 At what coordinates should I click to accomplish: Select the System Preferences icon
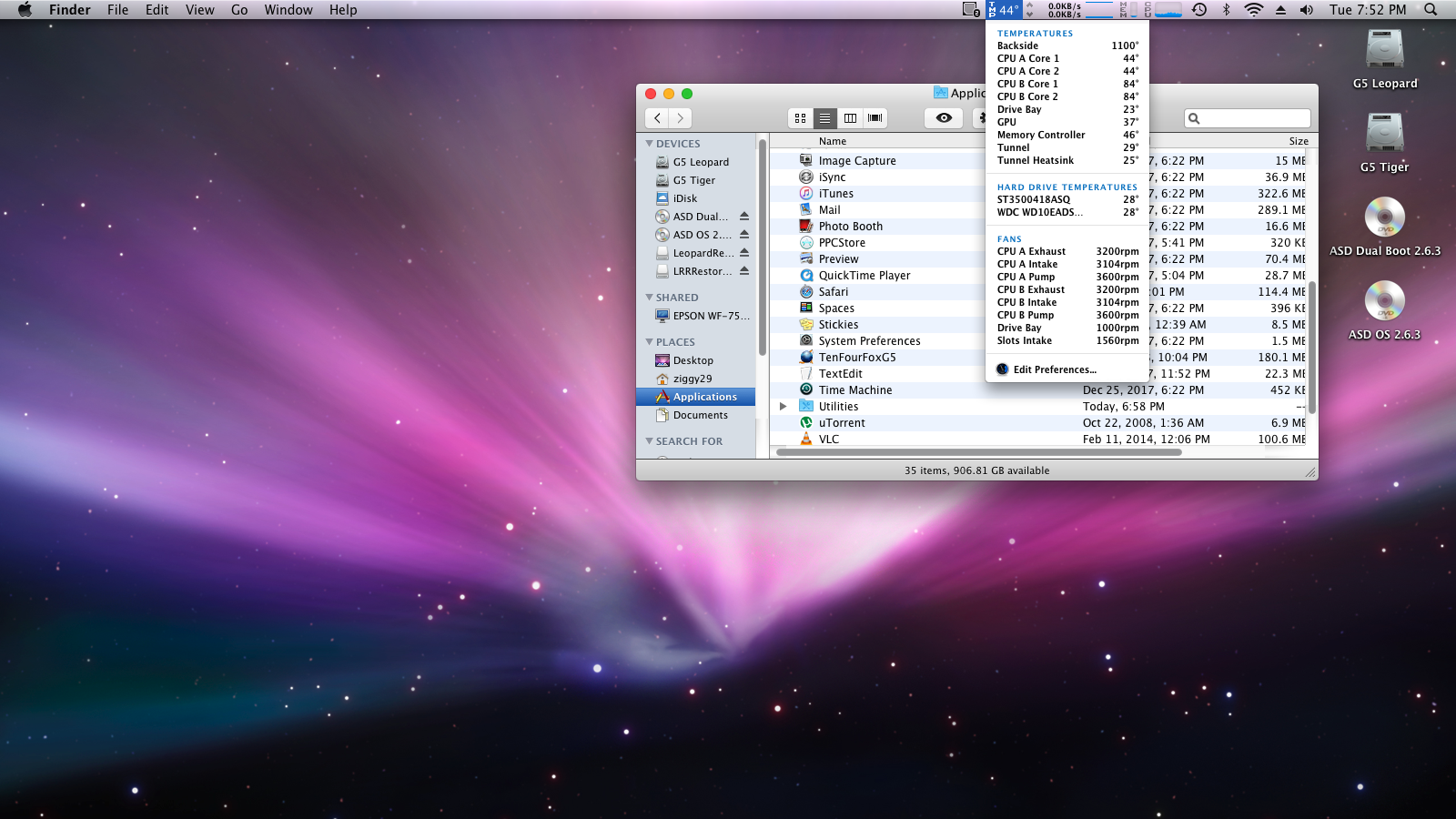click(806, 340)
